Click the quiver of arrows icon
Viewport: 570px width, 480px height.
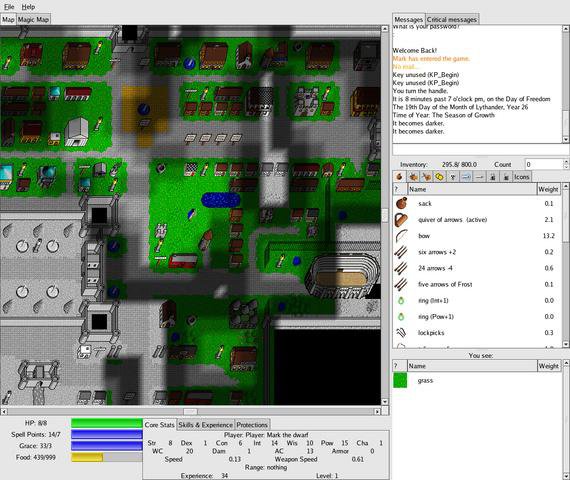click(x=401, y=220)
